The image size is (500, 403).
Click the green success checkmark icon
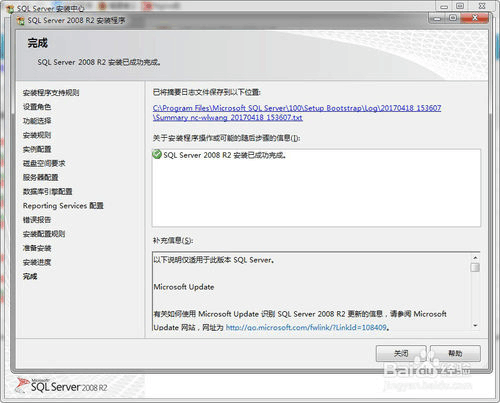pyautogui.click(x=157, y=154)
